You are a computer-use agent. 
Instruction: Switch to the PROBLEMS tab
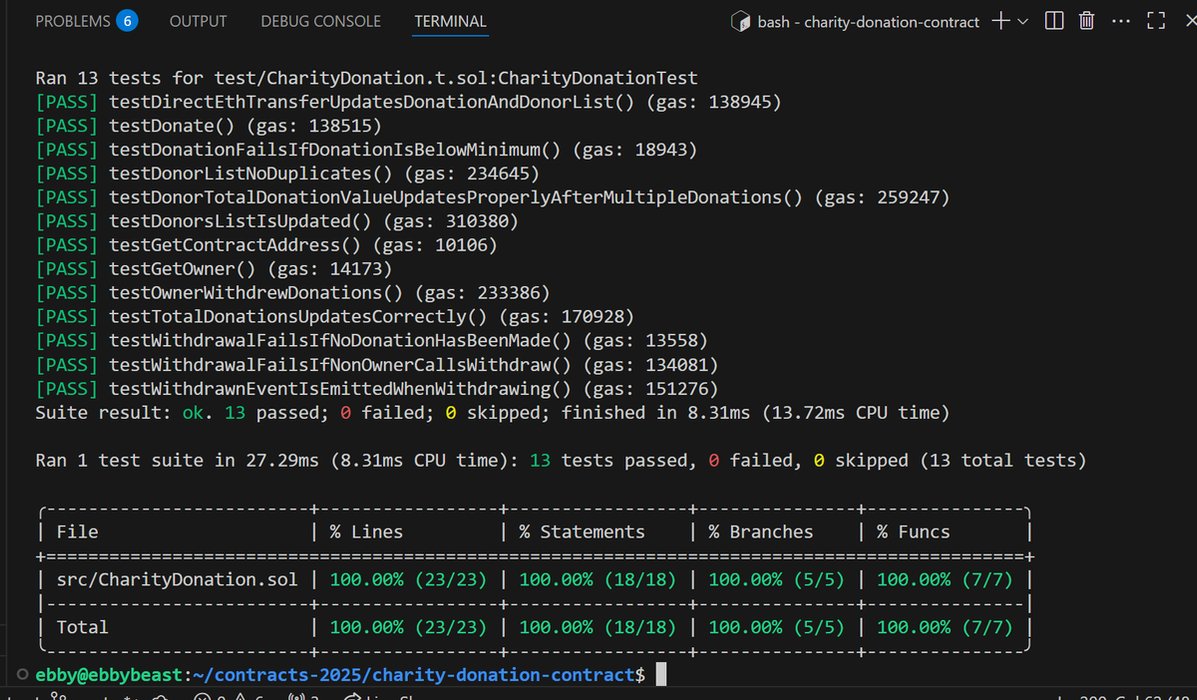point(73,21)
